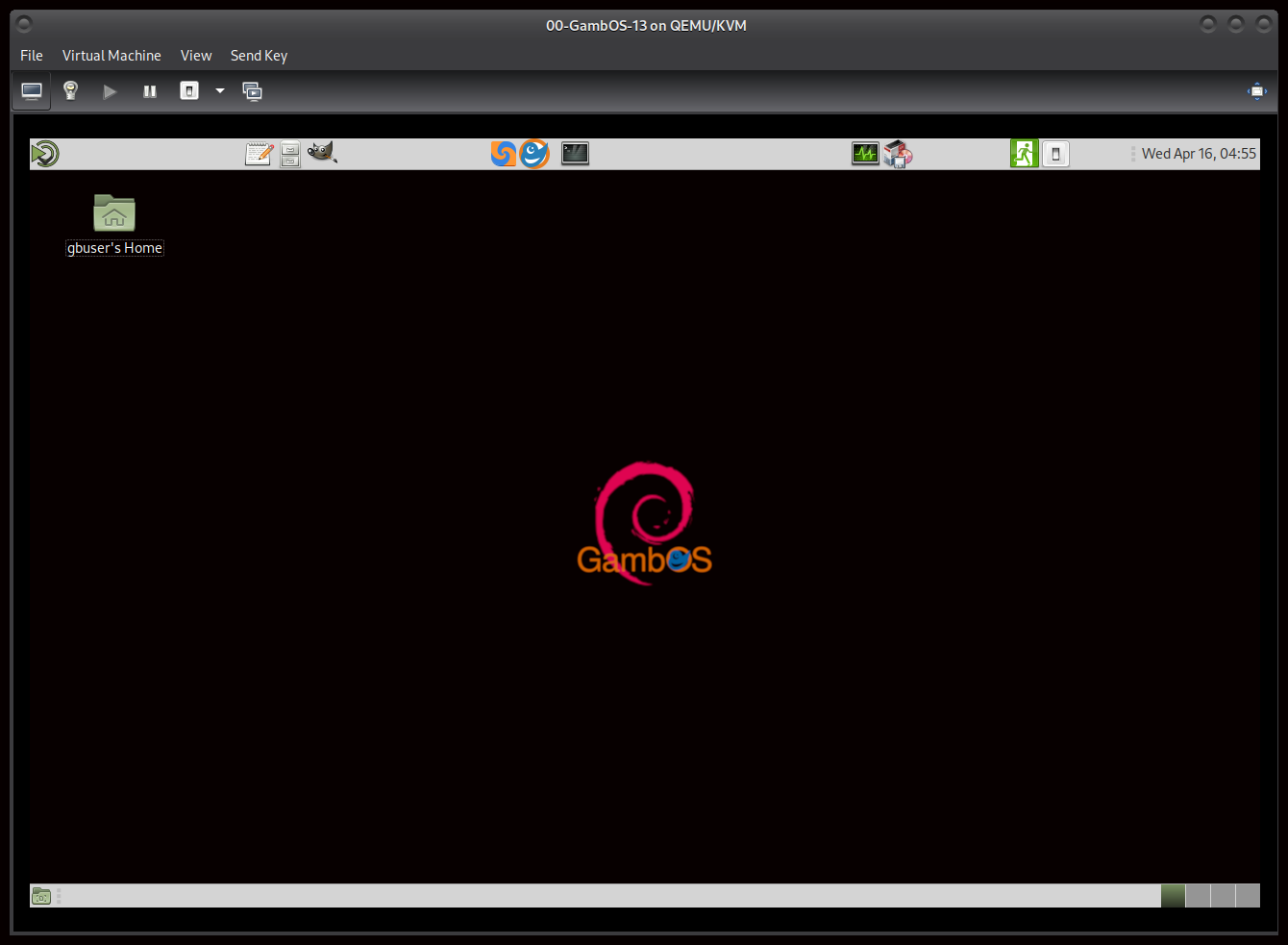Show the graphical console view
The height and width of the screenshot is (945, 1288).
32,91
